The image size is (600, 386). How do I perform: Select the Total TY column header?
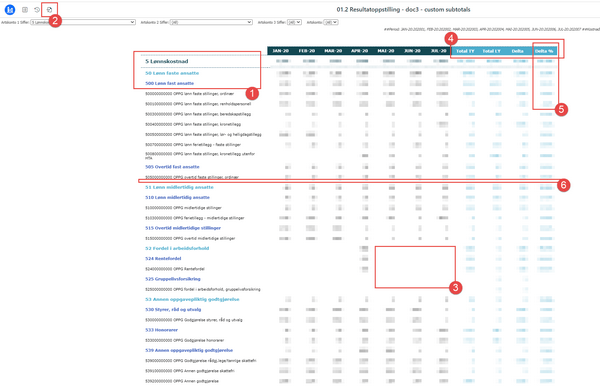tap(465, 51)
